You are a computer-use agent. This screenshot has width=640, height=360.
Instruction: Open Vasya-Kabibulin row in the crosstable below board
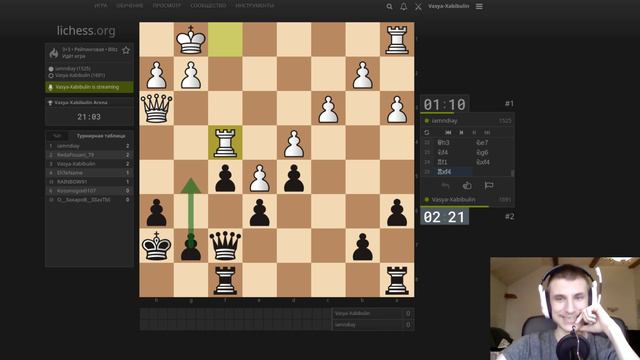(x=372, y=313)
